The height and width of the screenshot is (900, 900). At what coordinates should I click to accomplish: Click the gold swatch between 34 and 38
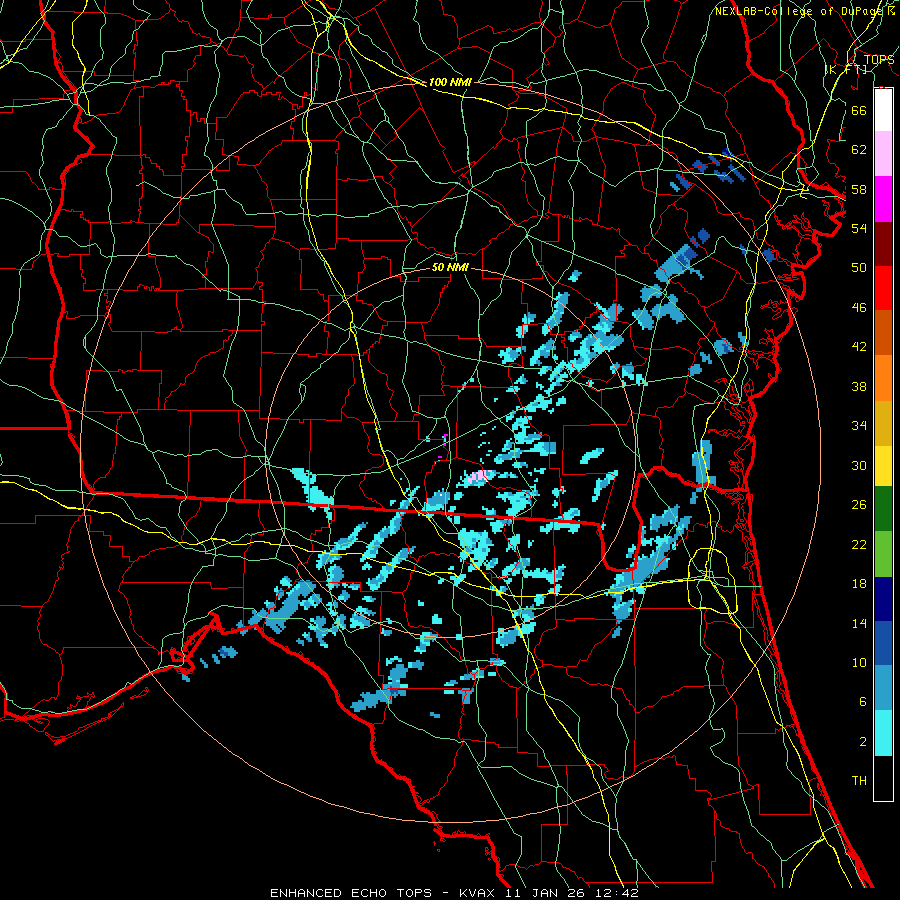pyautogui.click(x=883, y=422)
